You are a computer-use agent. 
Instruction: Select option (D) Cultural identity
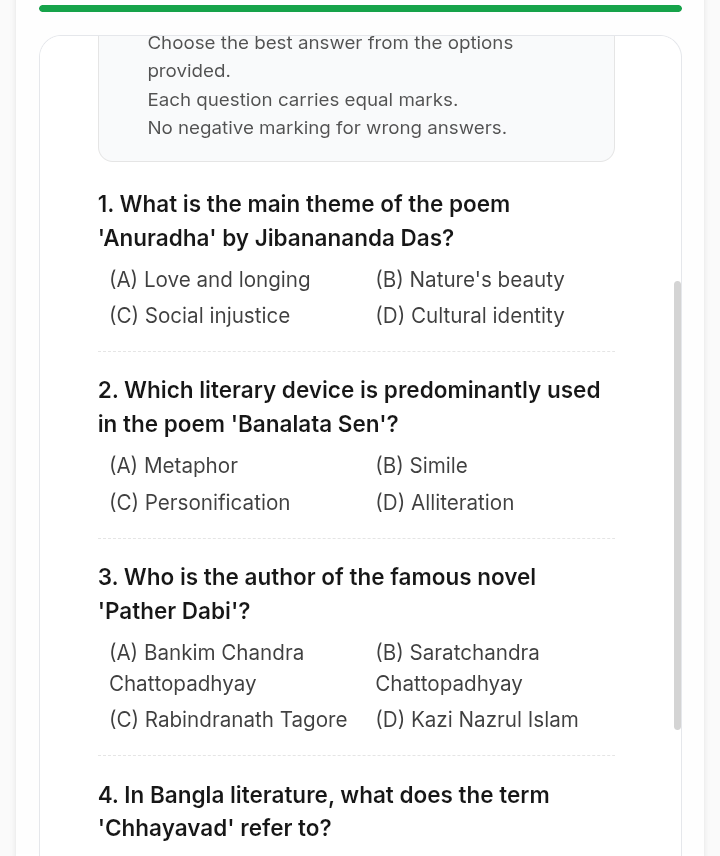(470, 316)
